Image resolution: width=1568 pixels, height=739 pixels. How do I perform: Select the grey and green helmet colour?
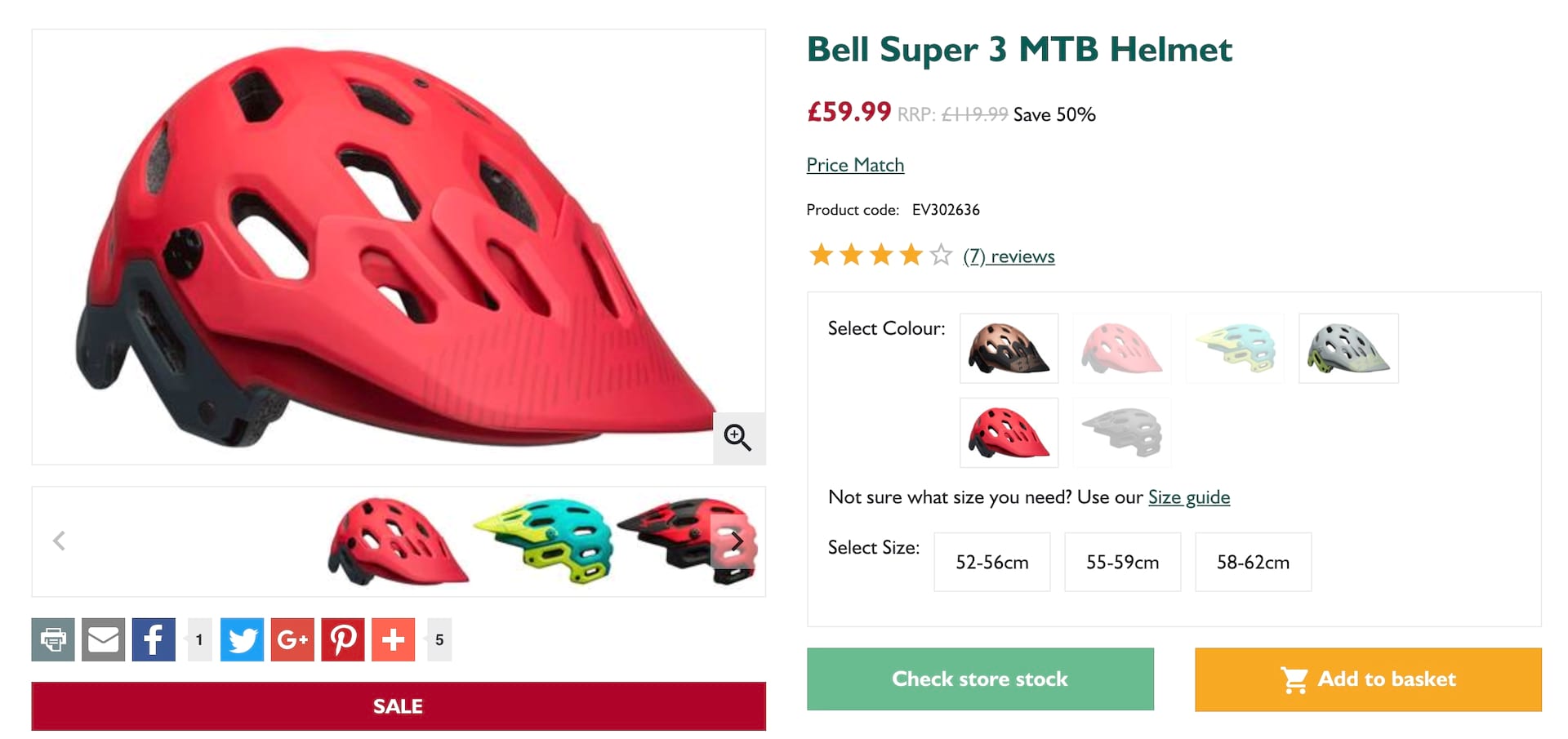(x=1348, y=349)
